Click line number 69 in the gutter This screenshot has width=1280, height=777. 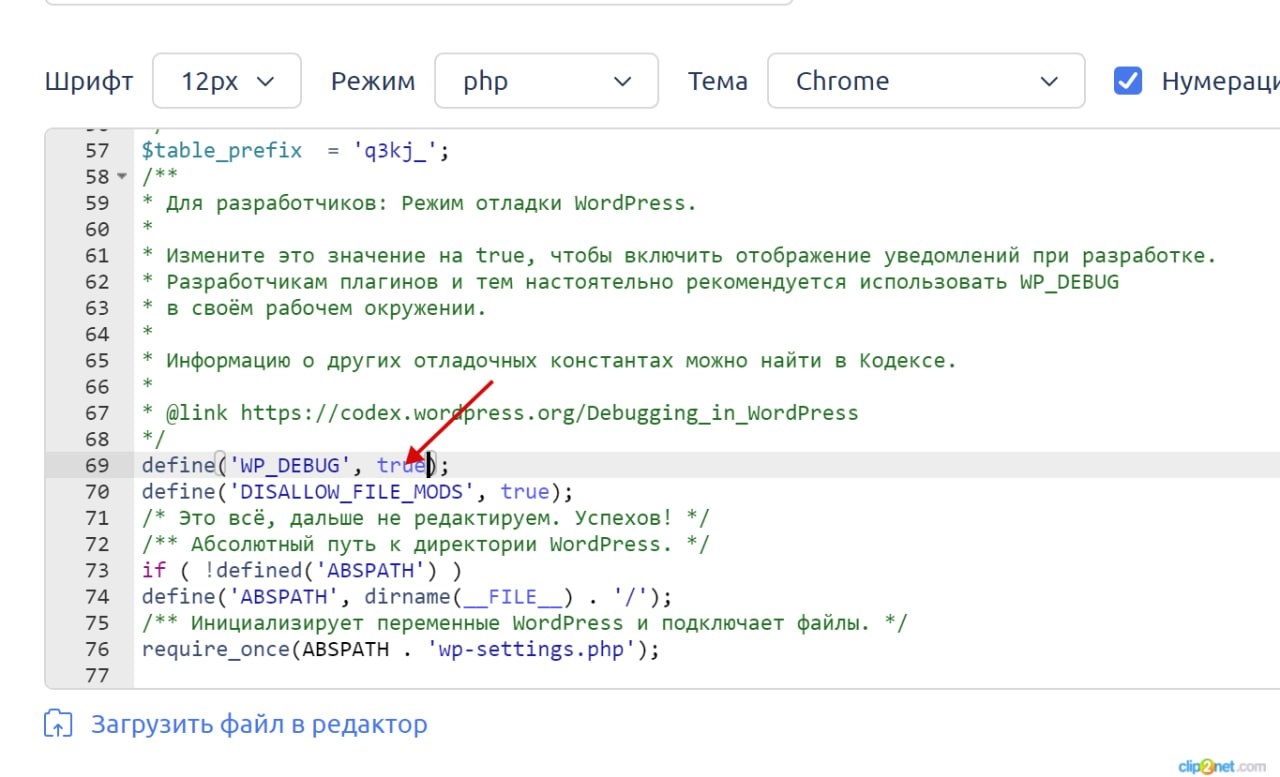click(x=97, y=465)
